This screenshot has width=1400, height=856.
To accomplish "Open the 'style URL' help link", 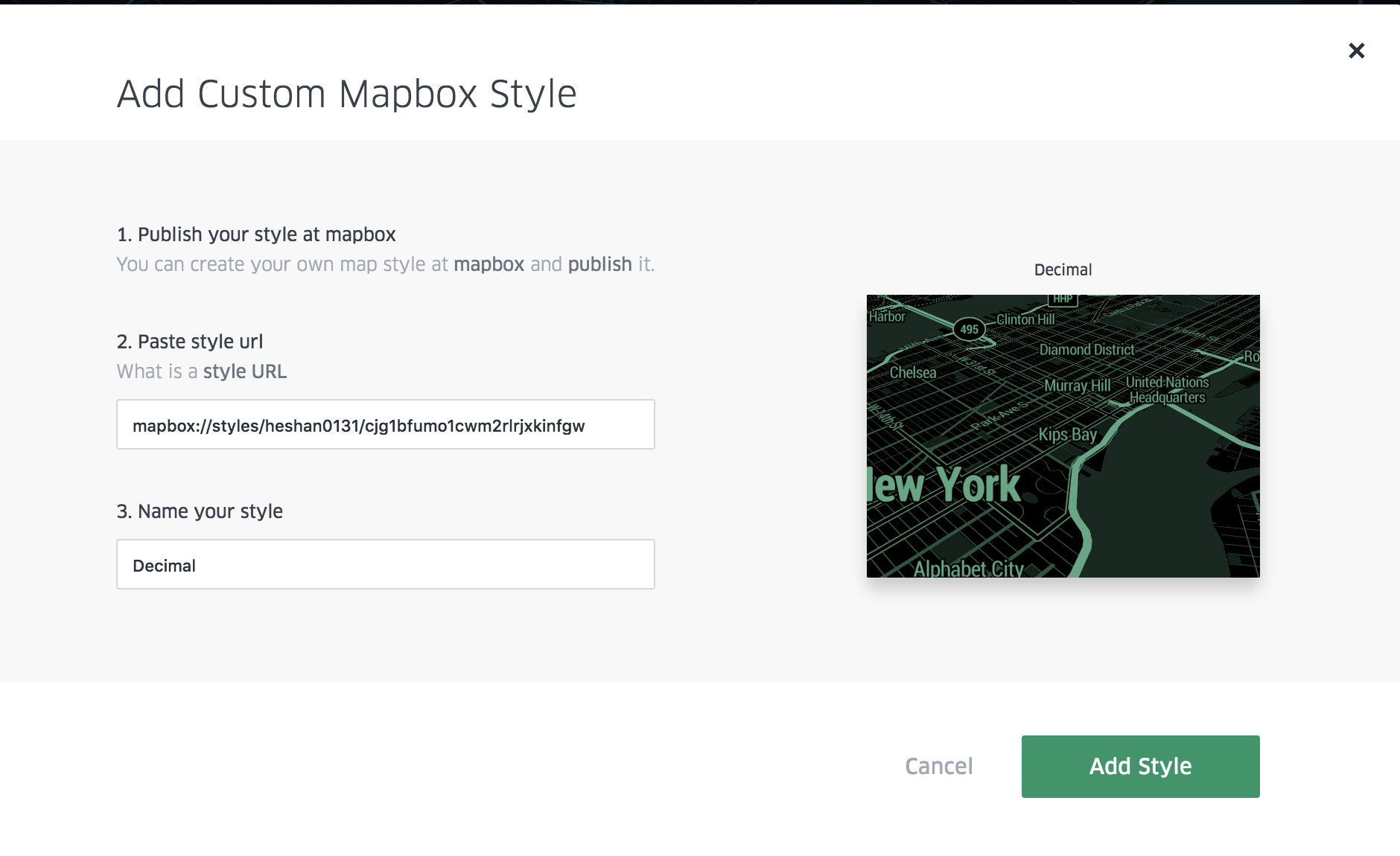I will click(245, 371).
